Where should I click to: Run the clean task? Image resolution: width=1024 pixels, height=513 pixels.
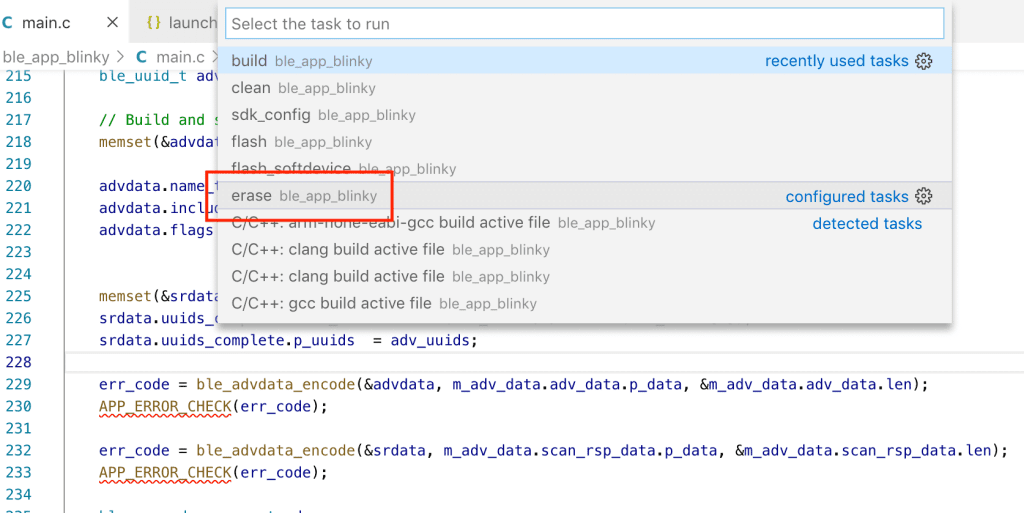click(584, 87)
